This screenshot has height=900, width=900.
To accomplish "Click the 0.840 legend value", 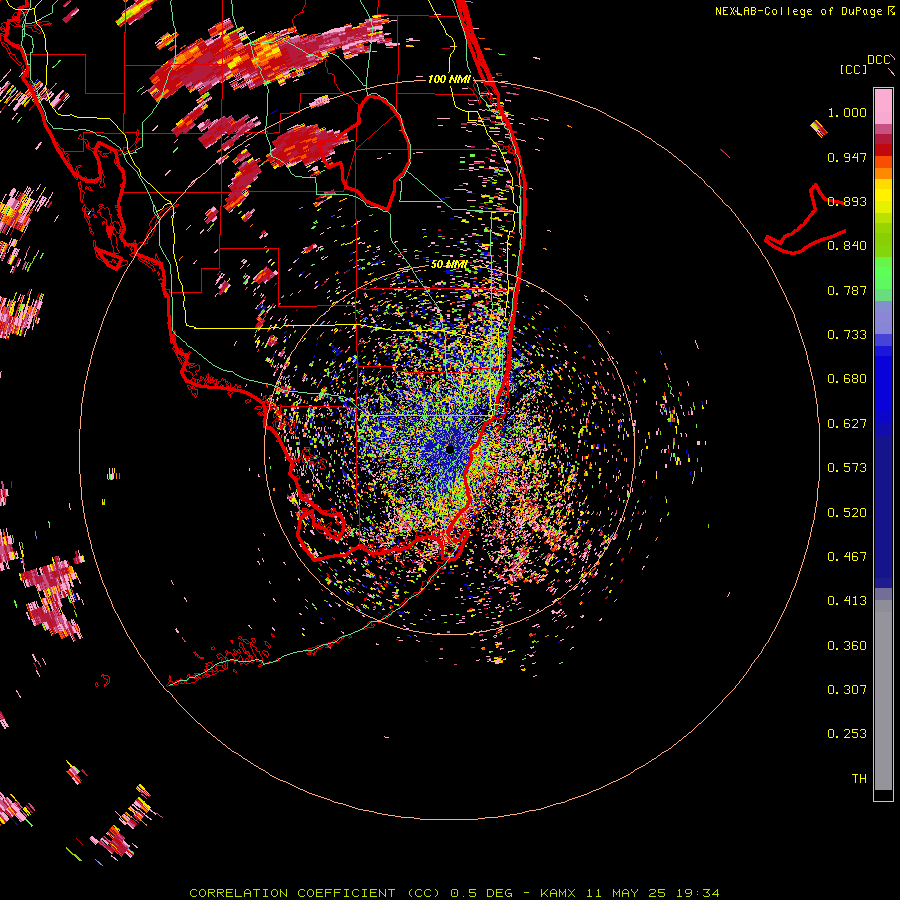I will [x=847, y=246].
